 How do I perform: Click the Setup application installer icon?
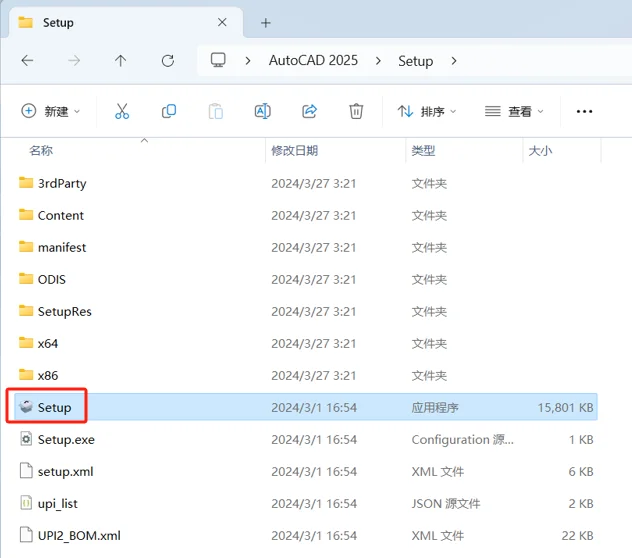tap(26, 406)
